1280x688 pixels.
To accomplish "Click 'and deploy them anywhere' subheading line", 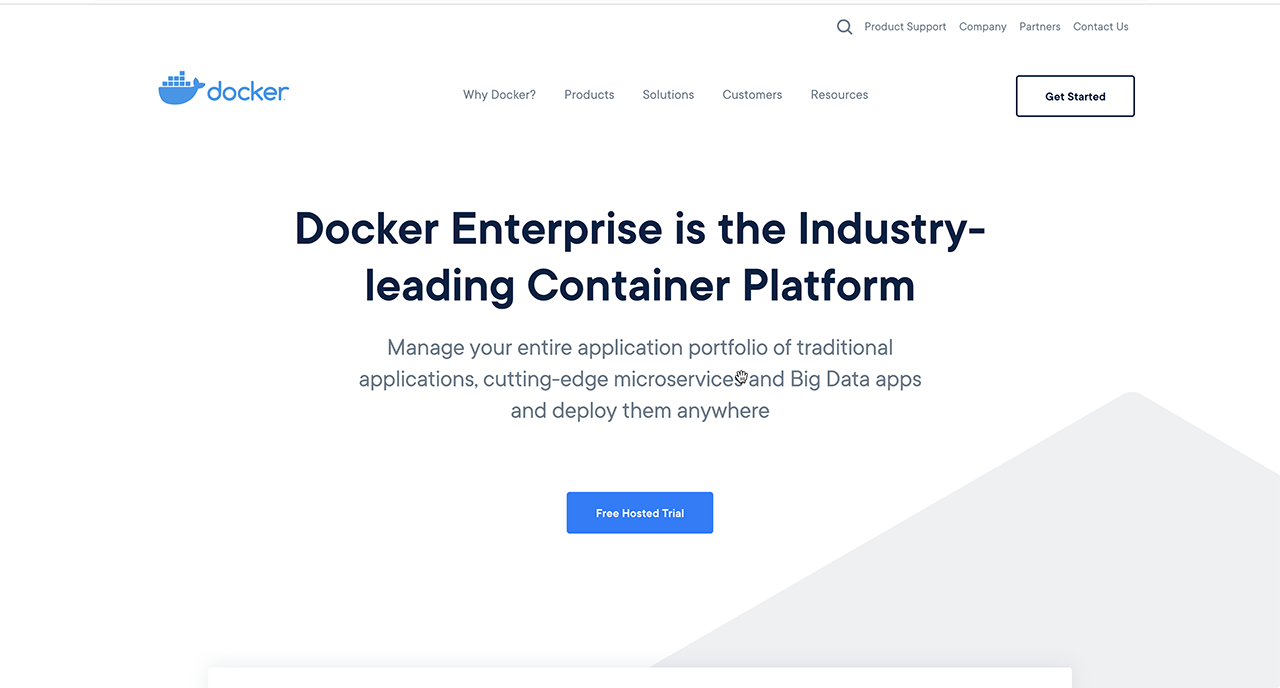I will [x=640, y=411].
